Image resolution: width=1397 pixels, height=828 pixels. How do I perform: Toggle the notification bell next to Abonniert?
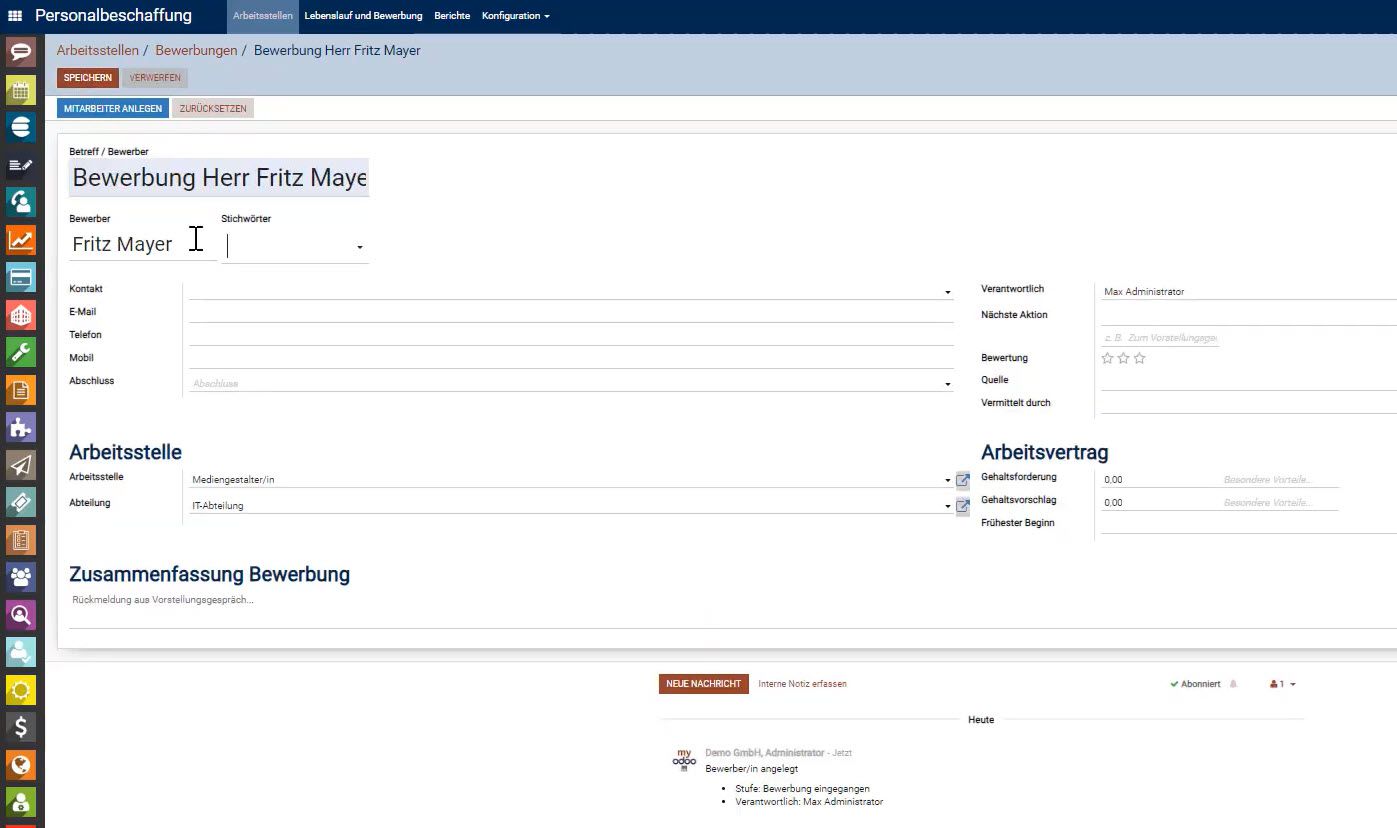1232,683
